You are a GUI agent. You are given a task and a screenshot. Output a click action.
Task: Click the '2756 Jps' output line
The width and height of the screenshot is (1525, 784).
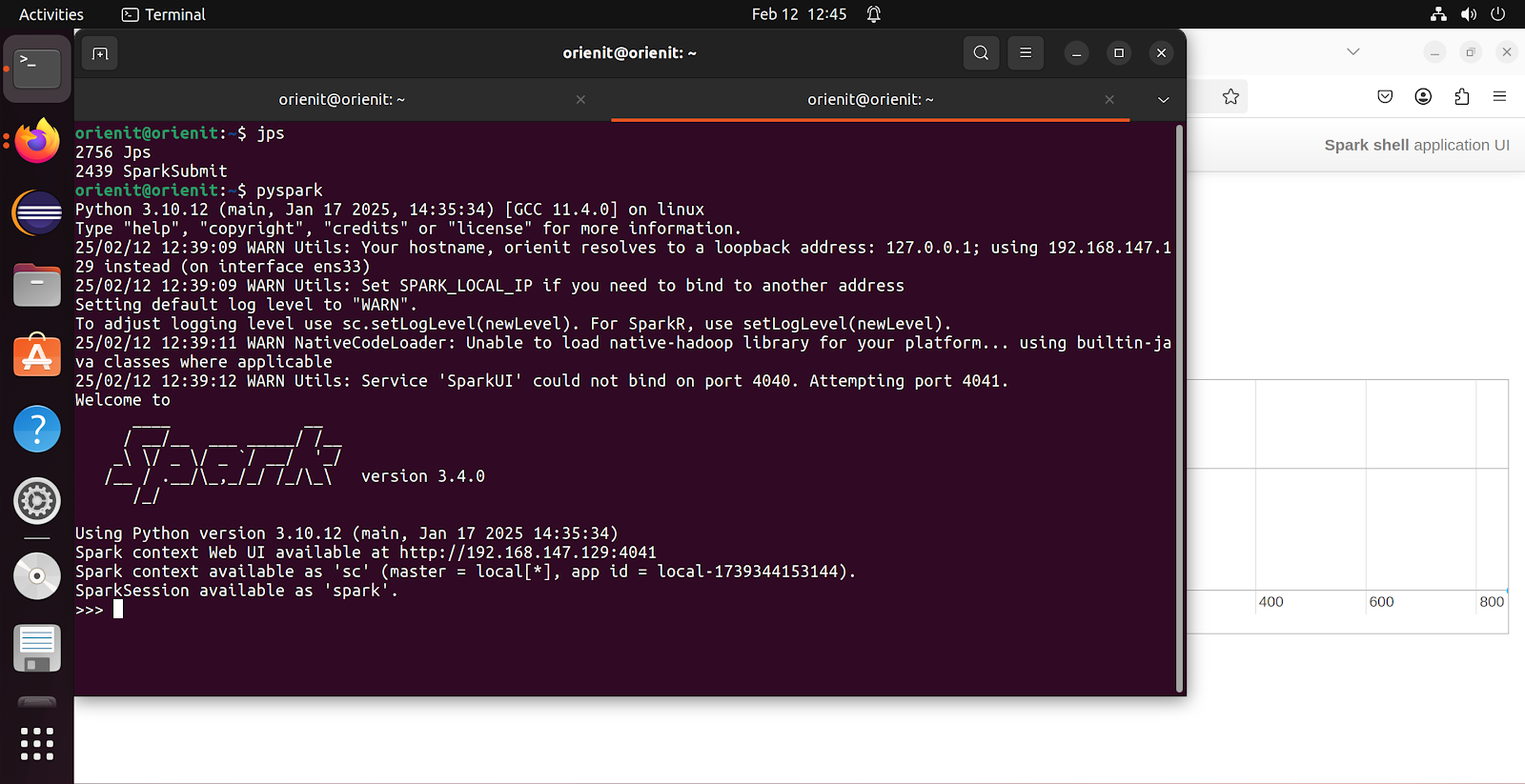113,152
